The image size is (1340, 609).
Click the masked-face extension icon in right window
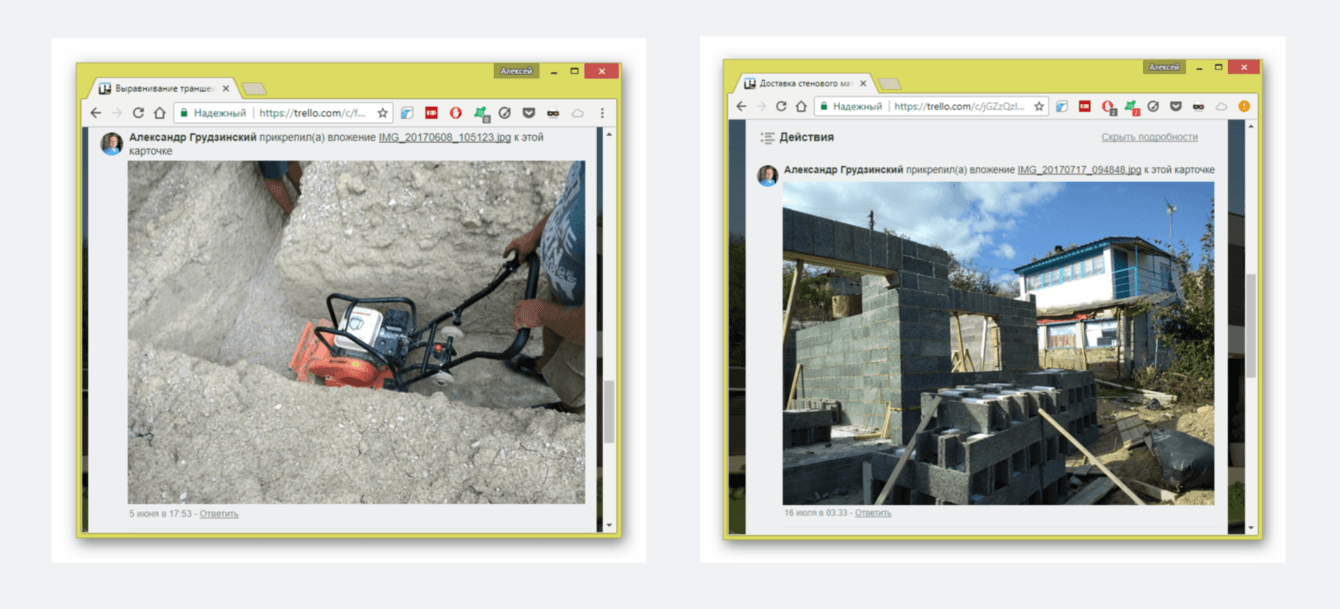coord(1198,106)
